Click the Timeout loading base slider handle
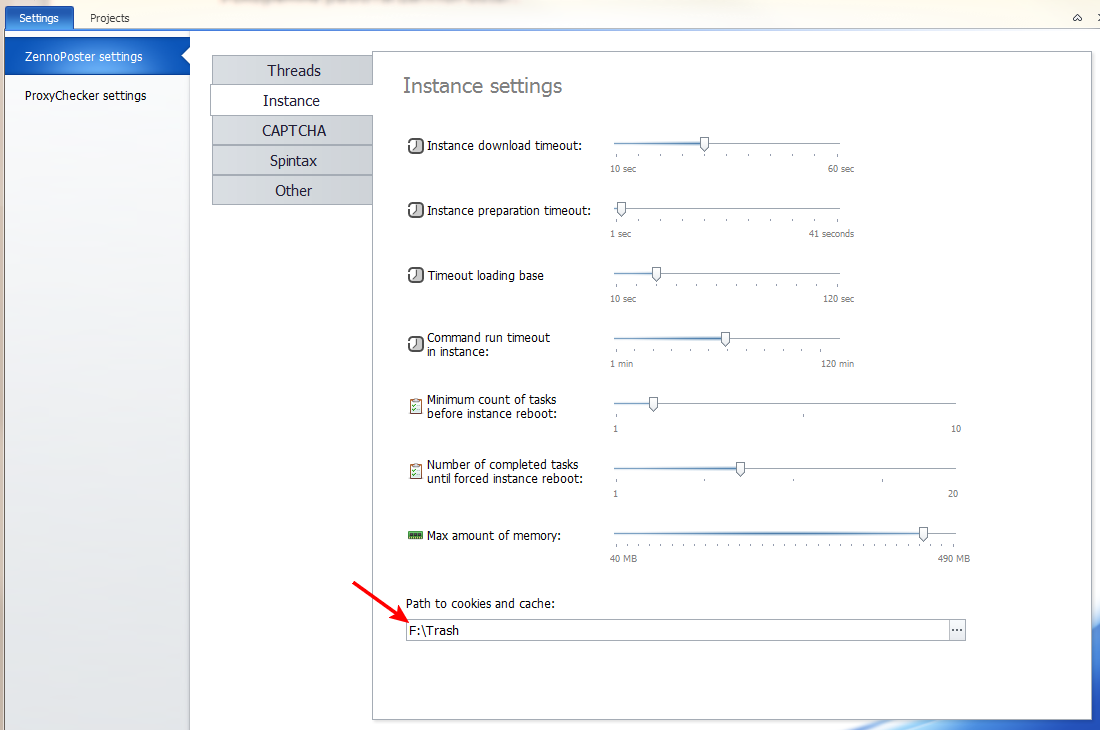The height and width of the screenshot is (730, 1100). [x=656, y=274]
